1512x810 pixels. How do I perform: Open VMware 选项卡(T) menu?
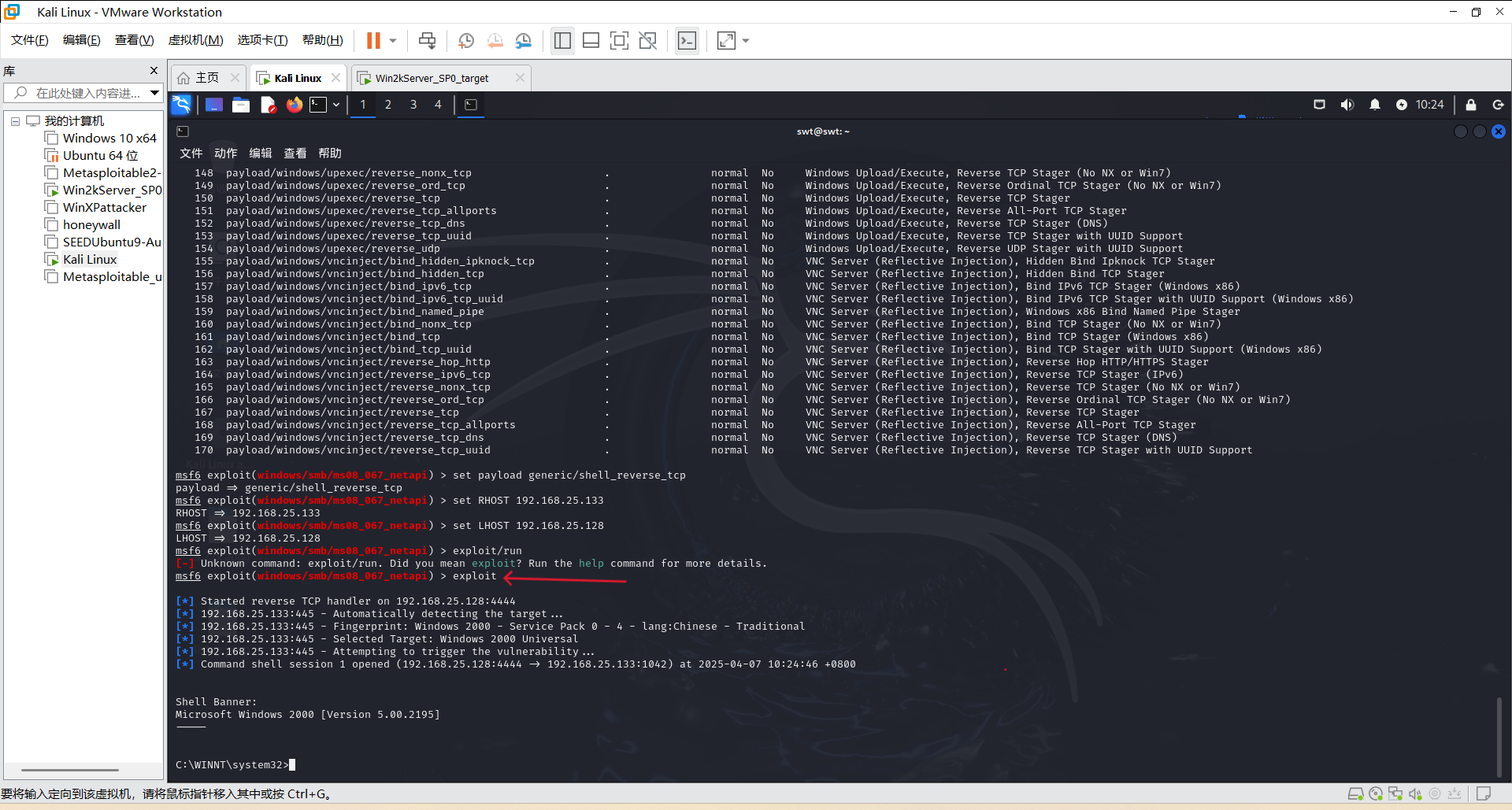(x=263, y=40)
